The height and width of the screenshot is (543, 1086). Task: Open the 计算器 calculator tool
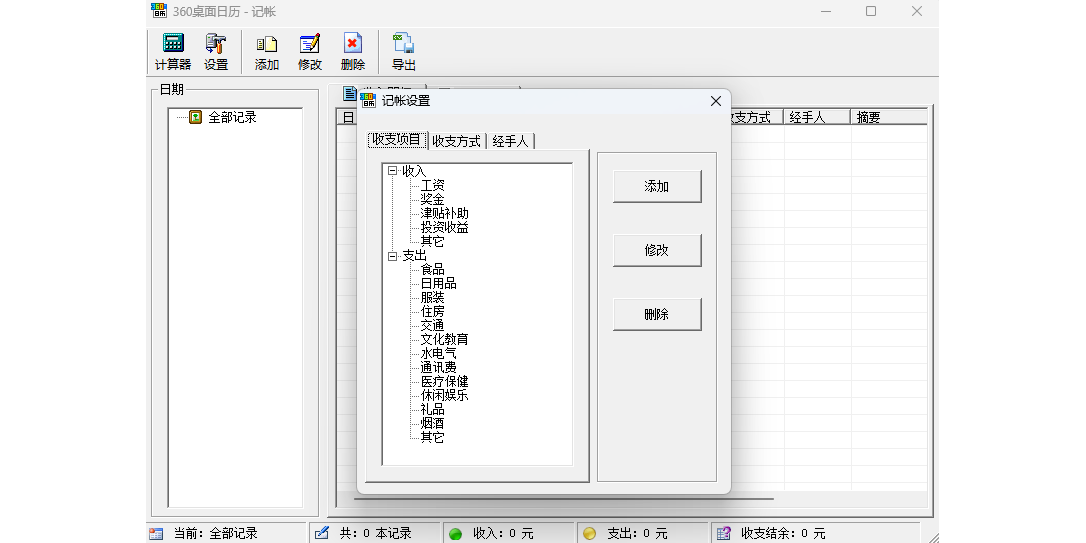[x=172, y=52]
